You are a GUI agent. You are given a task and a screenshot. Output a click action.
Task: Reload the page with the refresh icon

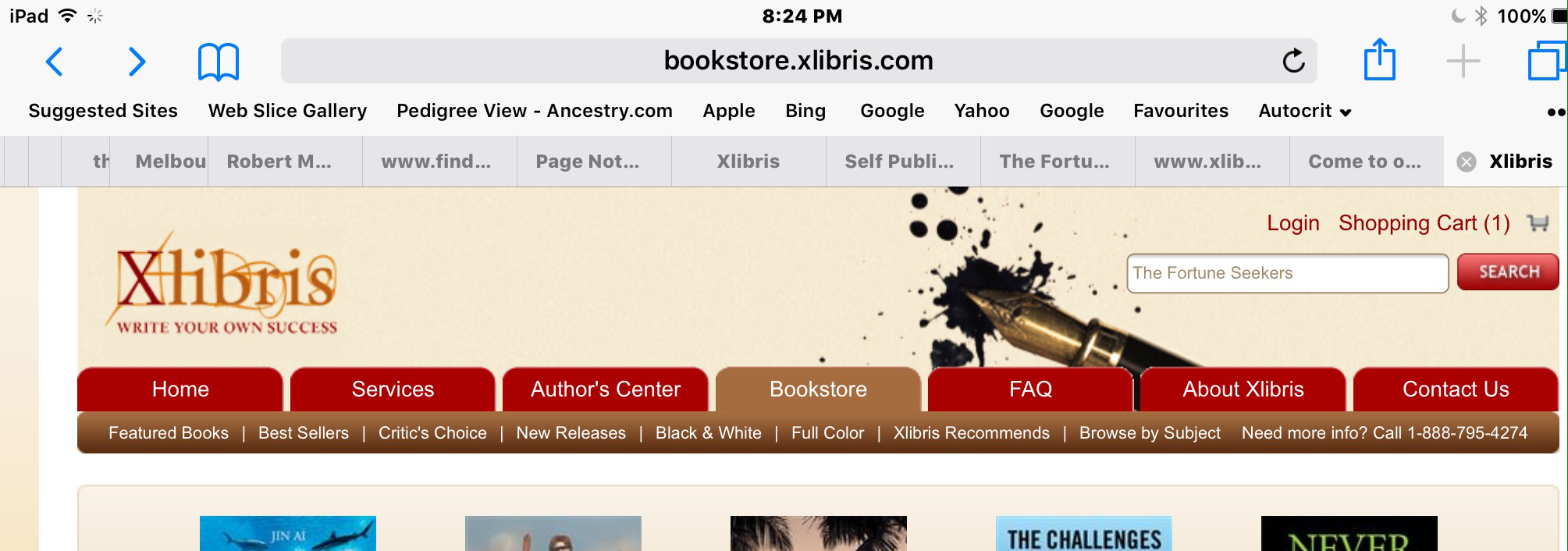1293,61
